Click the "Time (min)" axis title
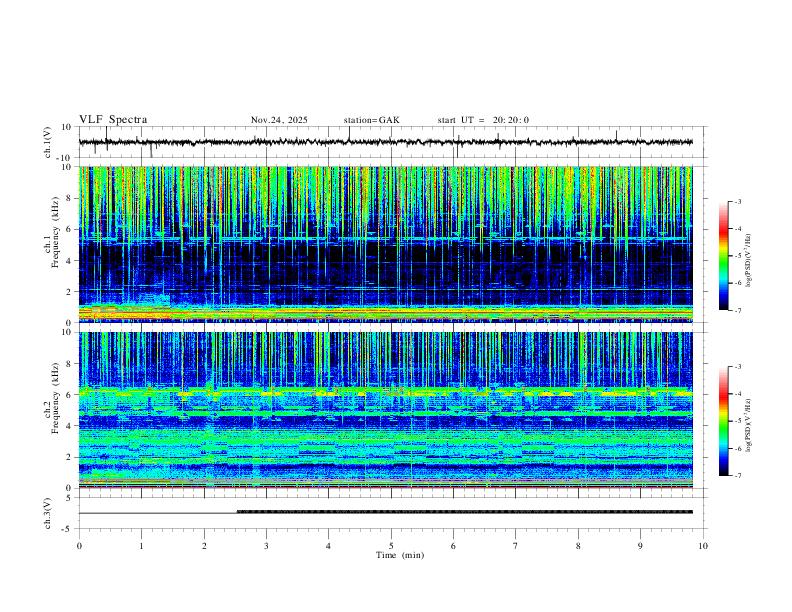The width and height of the screenshot is (792, 612). [x=400, y=555]
